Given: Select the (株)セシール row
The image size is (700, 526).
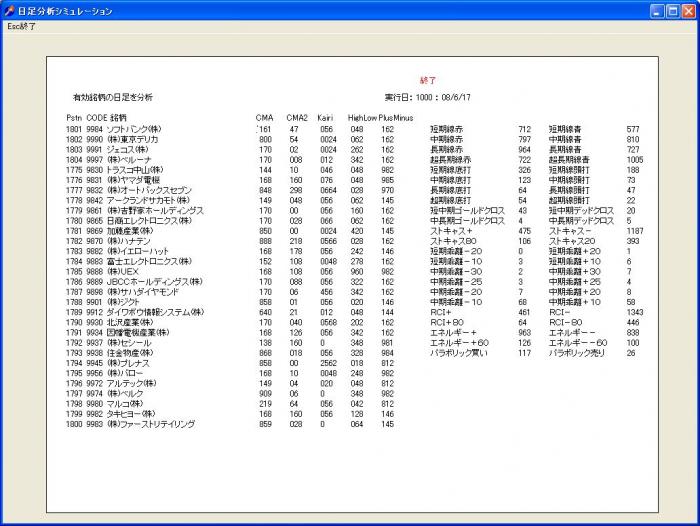Looking at the screenshot, I should point(230,343).
